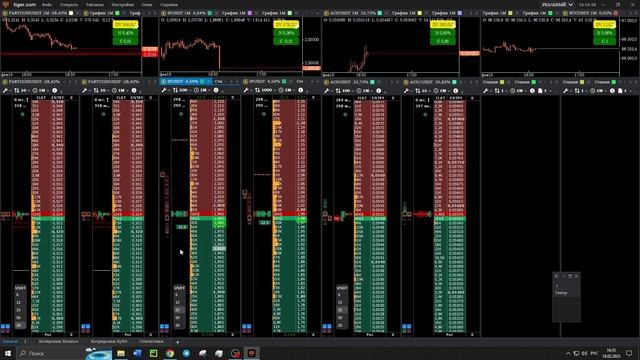The width and height of the screenshot is (640, 360).
Task: Open the Статистика workspace tab
Action: 151,341
